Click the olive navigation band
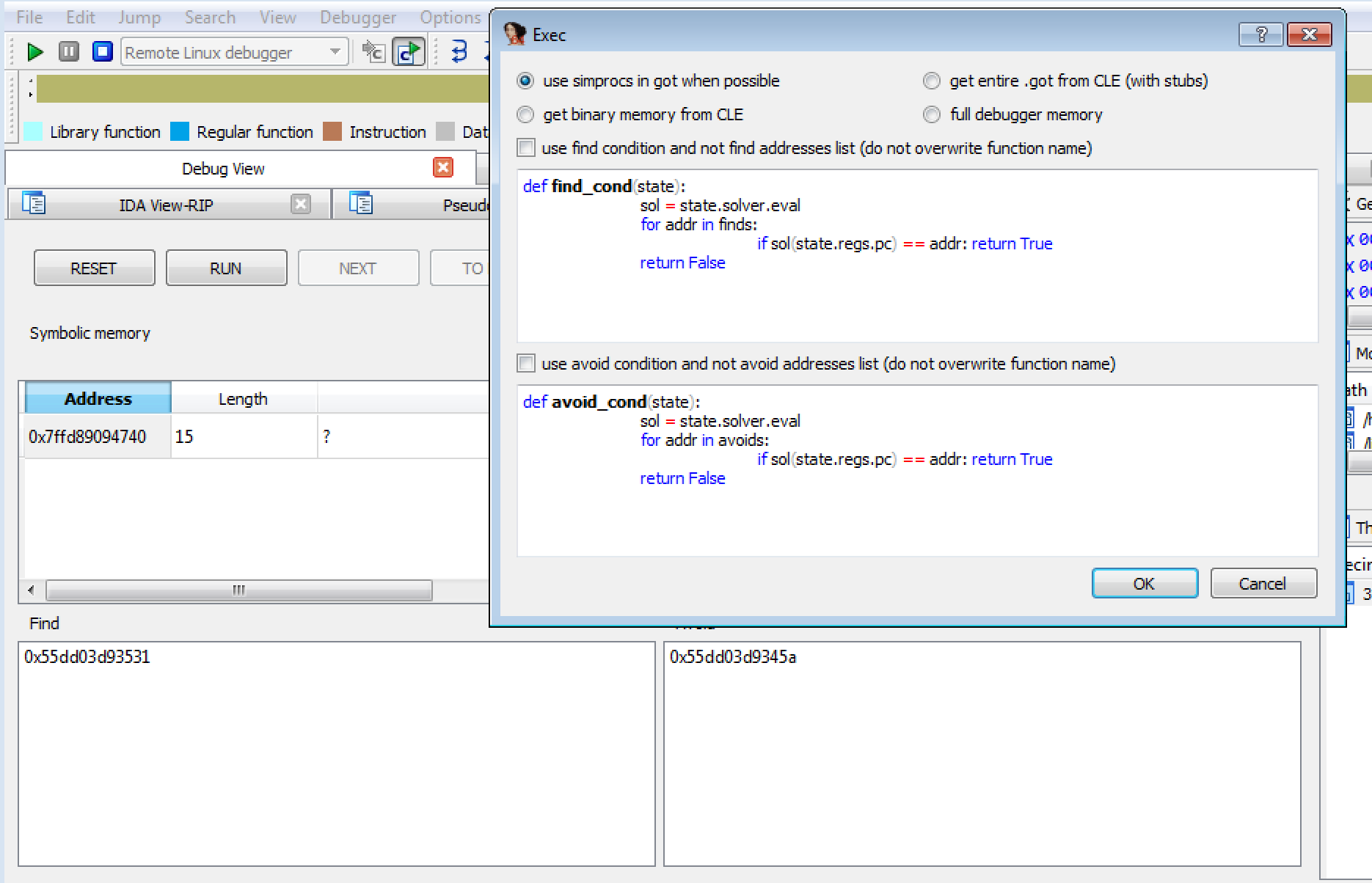The width and height of the screenshot is (1372, 883). (263, 89)
